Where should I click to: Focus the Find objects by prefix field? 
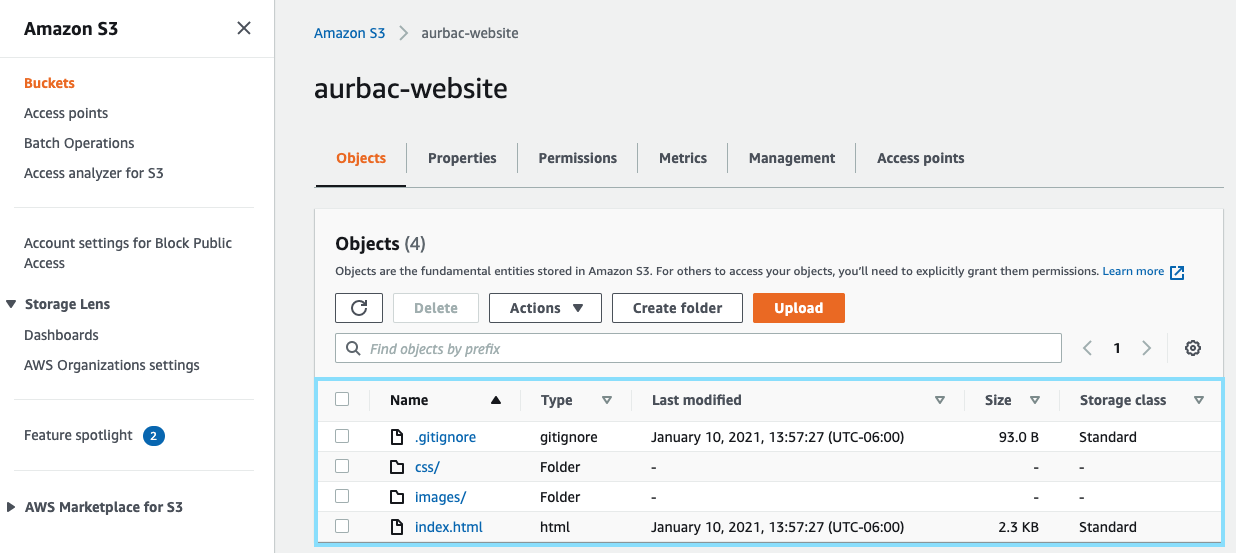[x=698, y=348]
